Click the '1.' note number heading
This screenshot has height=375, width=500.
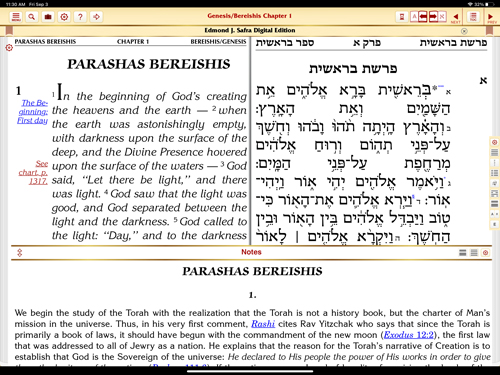pos(252,295)
